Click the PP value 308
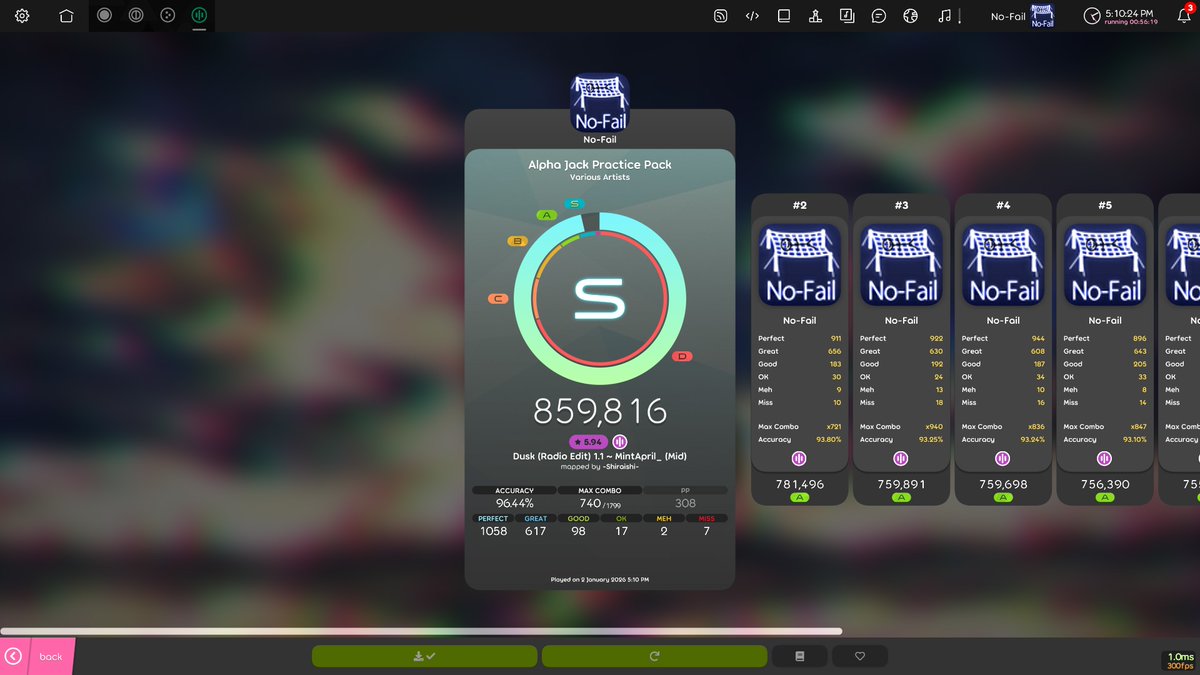1200x675 pixels. click(x=685, y=503)
